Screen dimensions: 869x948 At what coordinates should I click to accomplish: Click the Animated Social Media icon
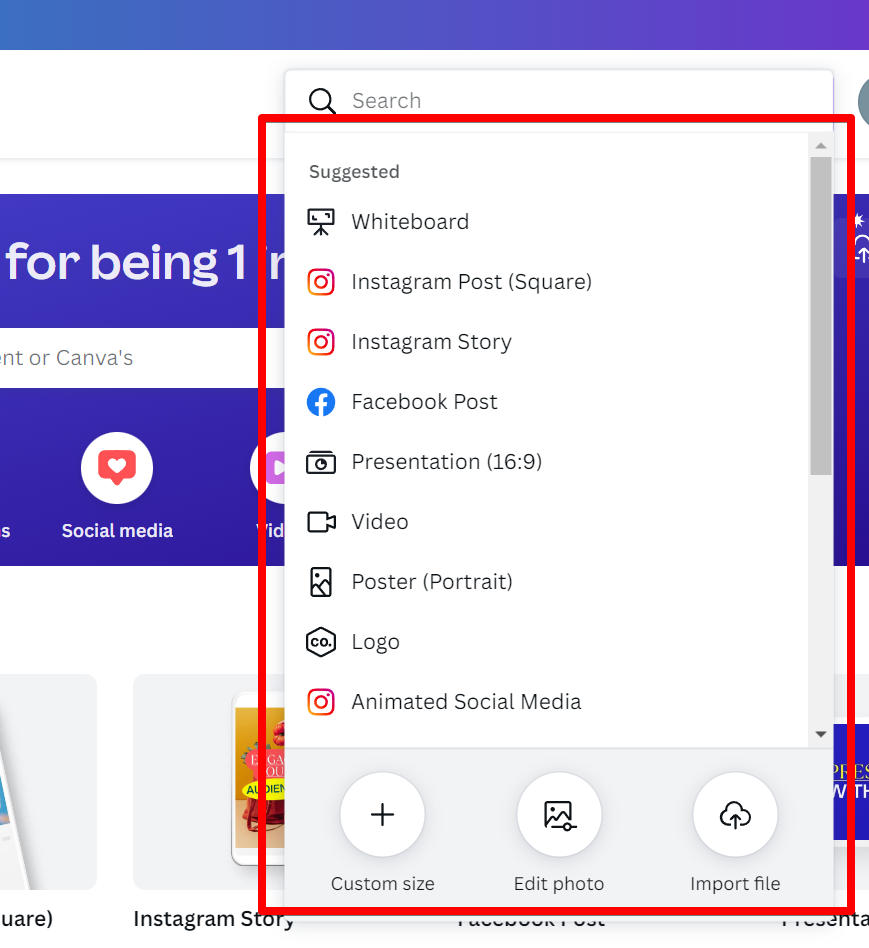pyautogui.click(x=321, y=702)
